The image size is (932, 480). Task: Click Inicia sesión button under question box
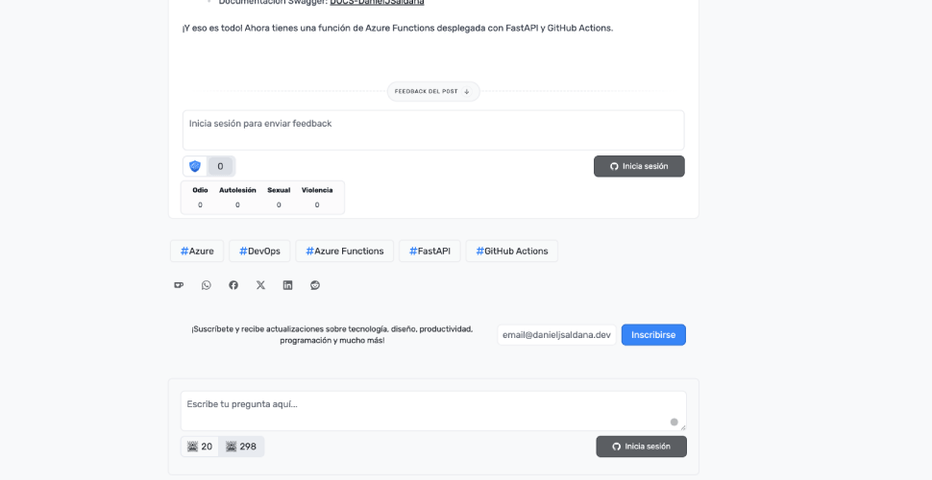(641, 446)
